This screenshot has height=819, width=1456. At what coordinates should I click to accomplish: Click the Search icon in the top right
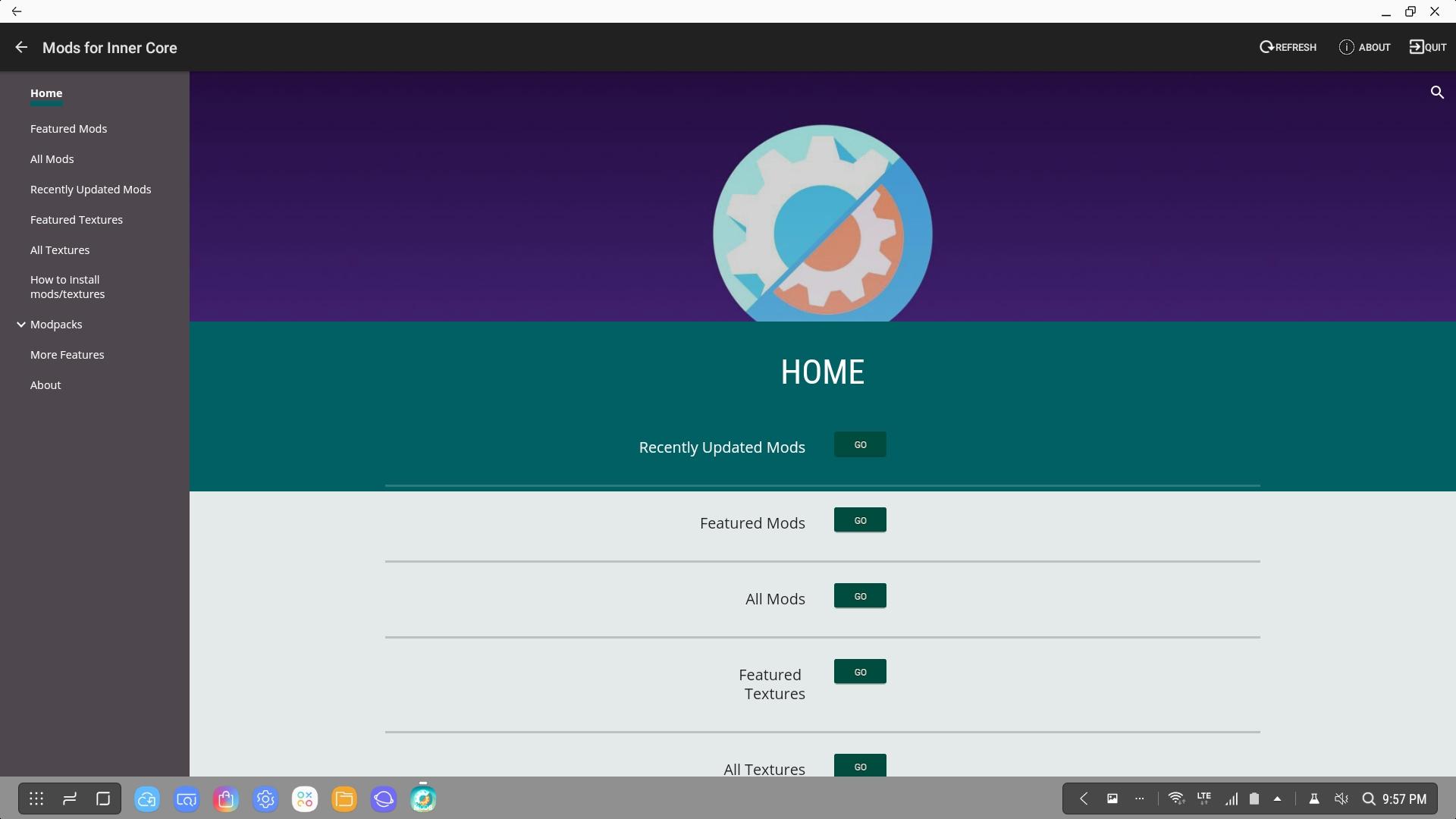click(1438, 91)
